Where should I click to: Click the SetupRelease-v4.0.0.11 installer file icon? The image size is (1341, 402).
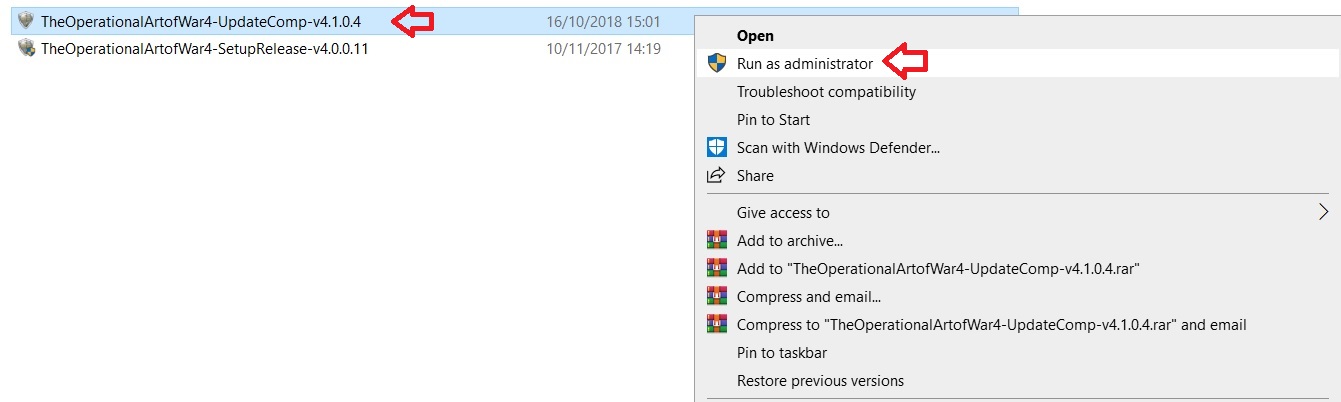coord(27,48)
